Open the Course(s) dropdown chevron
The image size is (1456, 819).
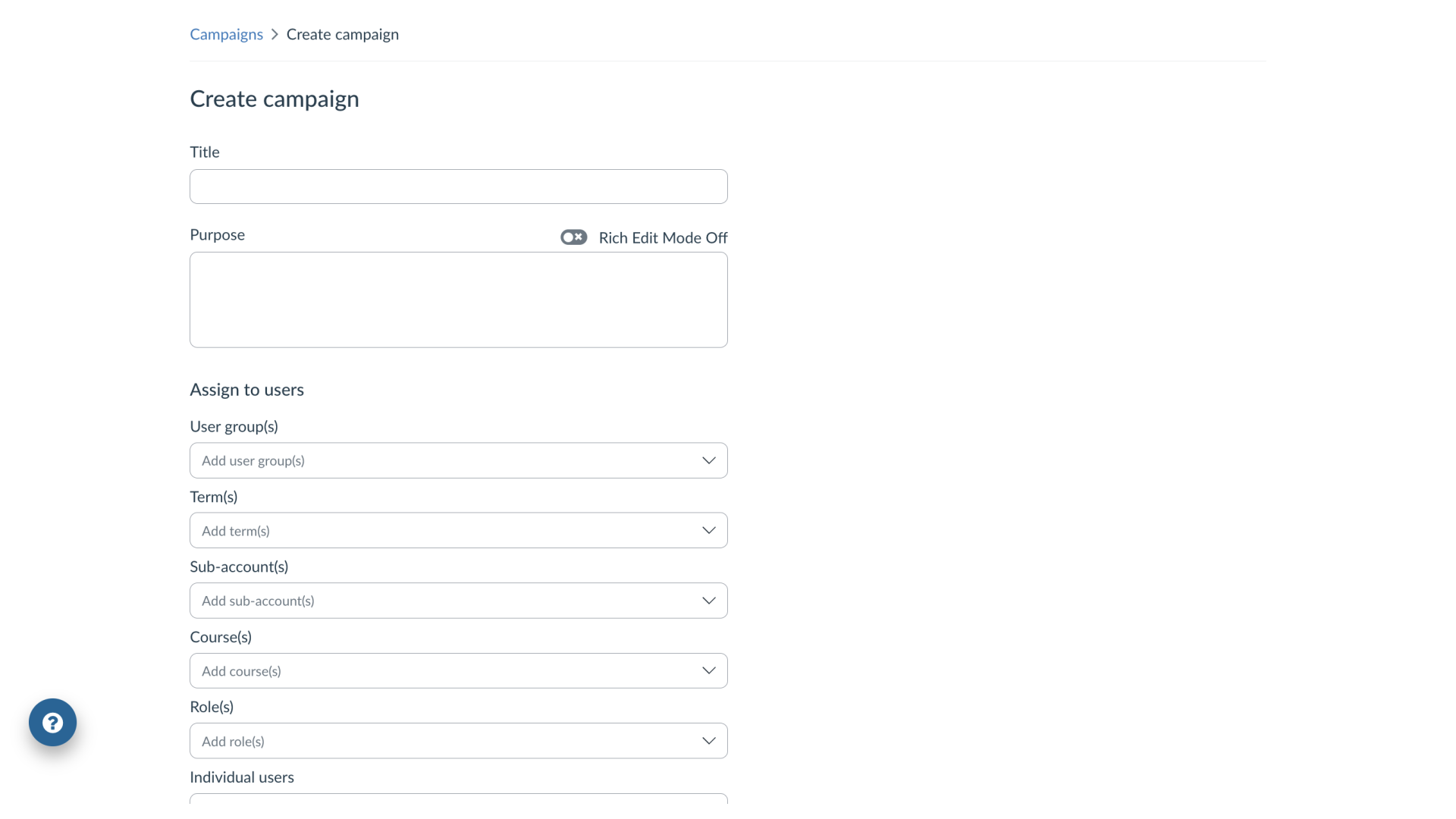(708, 670)
